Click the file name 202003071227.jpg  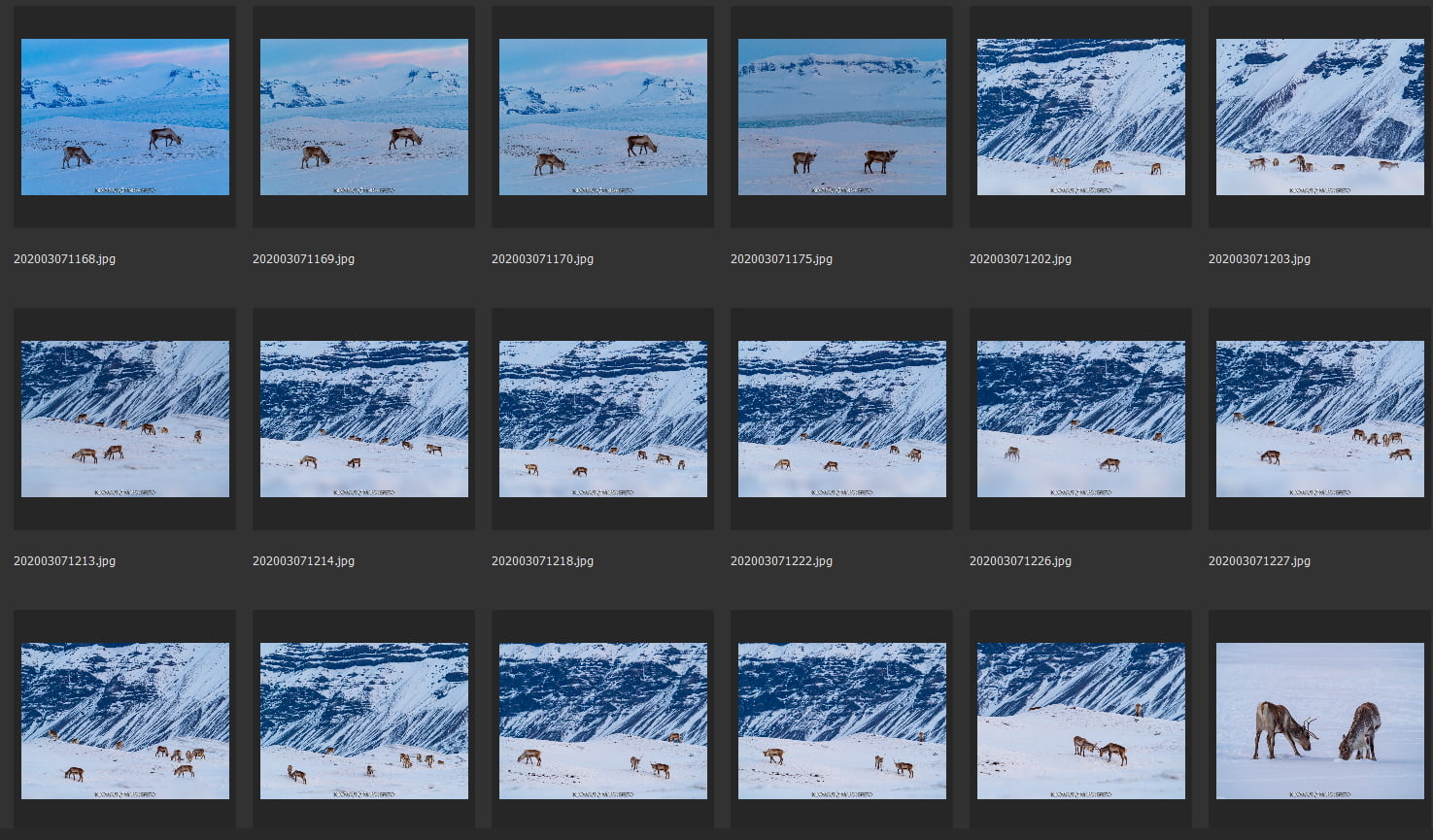coord(1259,561)
